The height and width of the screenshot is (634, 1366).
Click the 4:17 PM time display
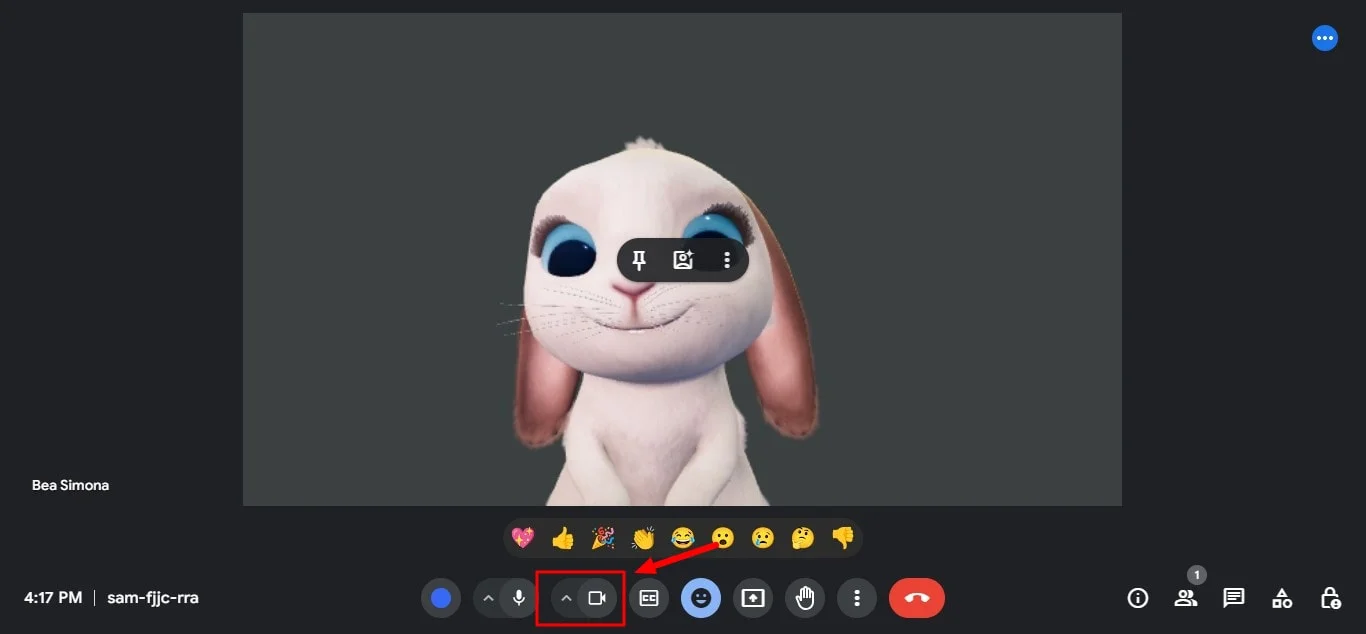point(53,598)
